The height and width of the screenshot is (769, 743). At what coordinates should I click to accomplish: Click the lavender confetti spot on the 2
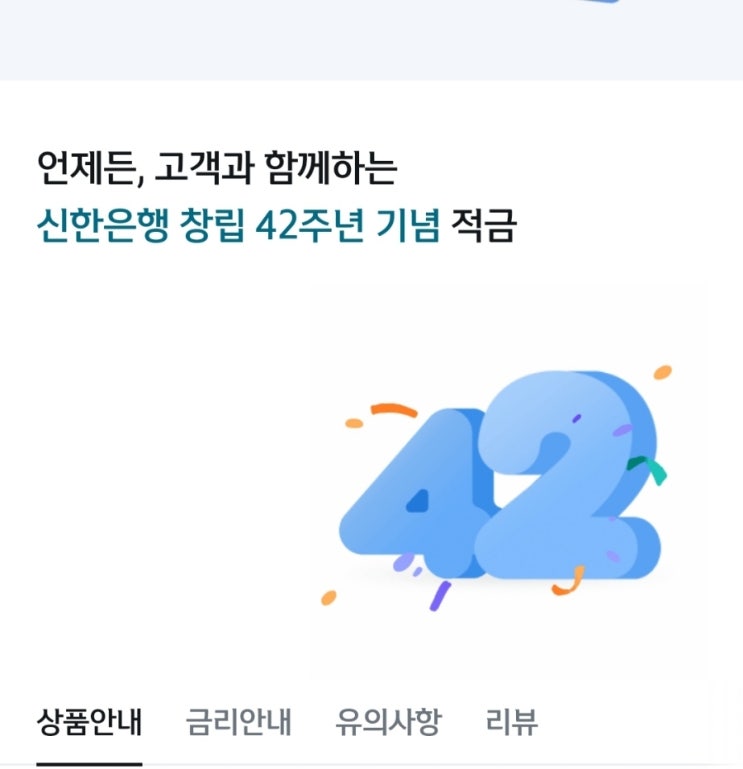pos(622,430)
